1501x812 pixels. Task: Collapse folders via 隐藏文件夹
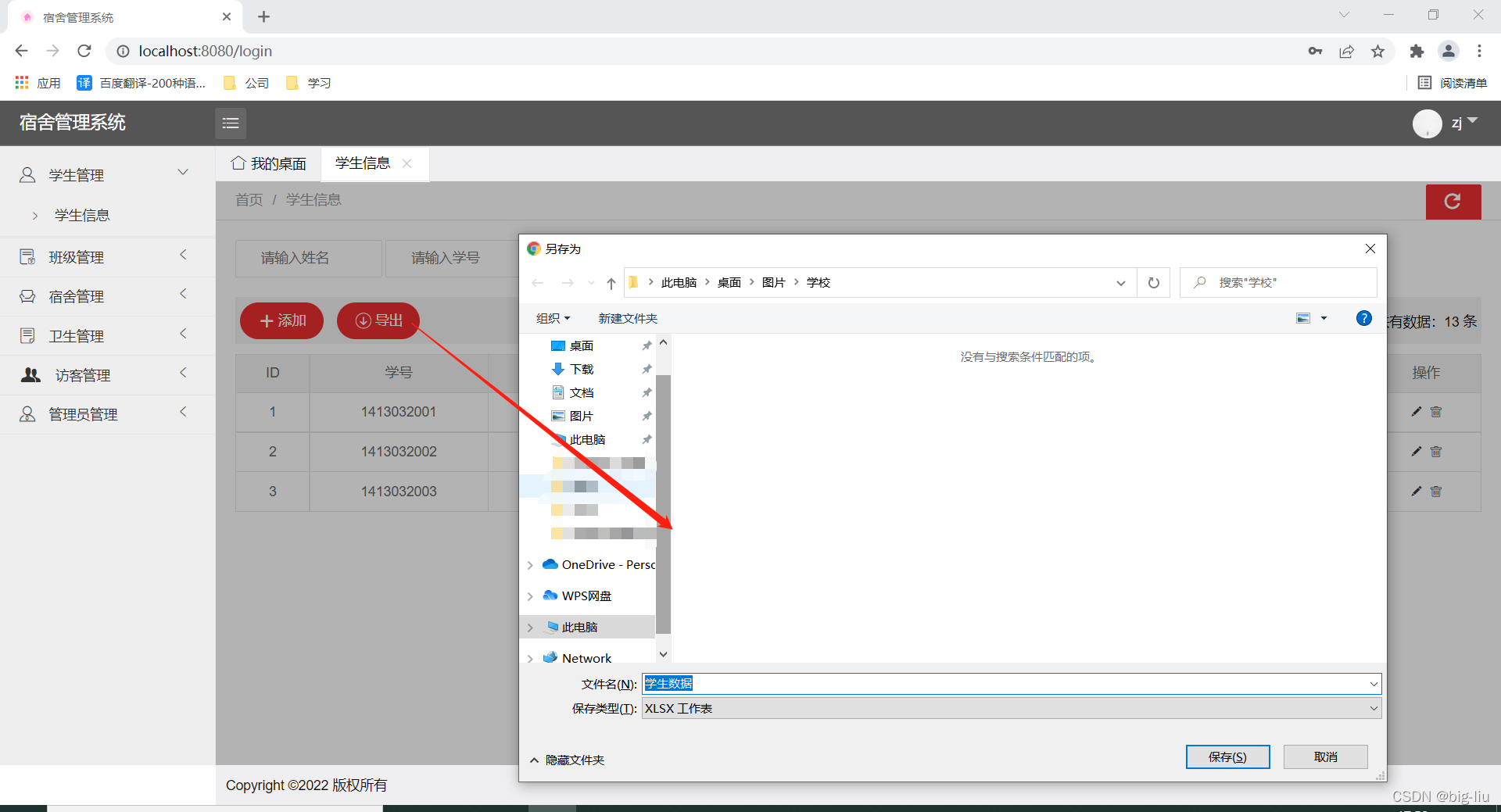coord(568,760)
